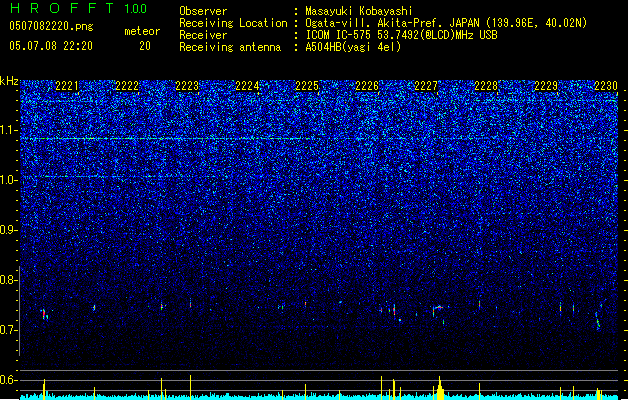Select the file name 0507082220.png

(51, 26)
